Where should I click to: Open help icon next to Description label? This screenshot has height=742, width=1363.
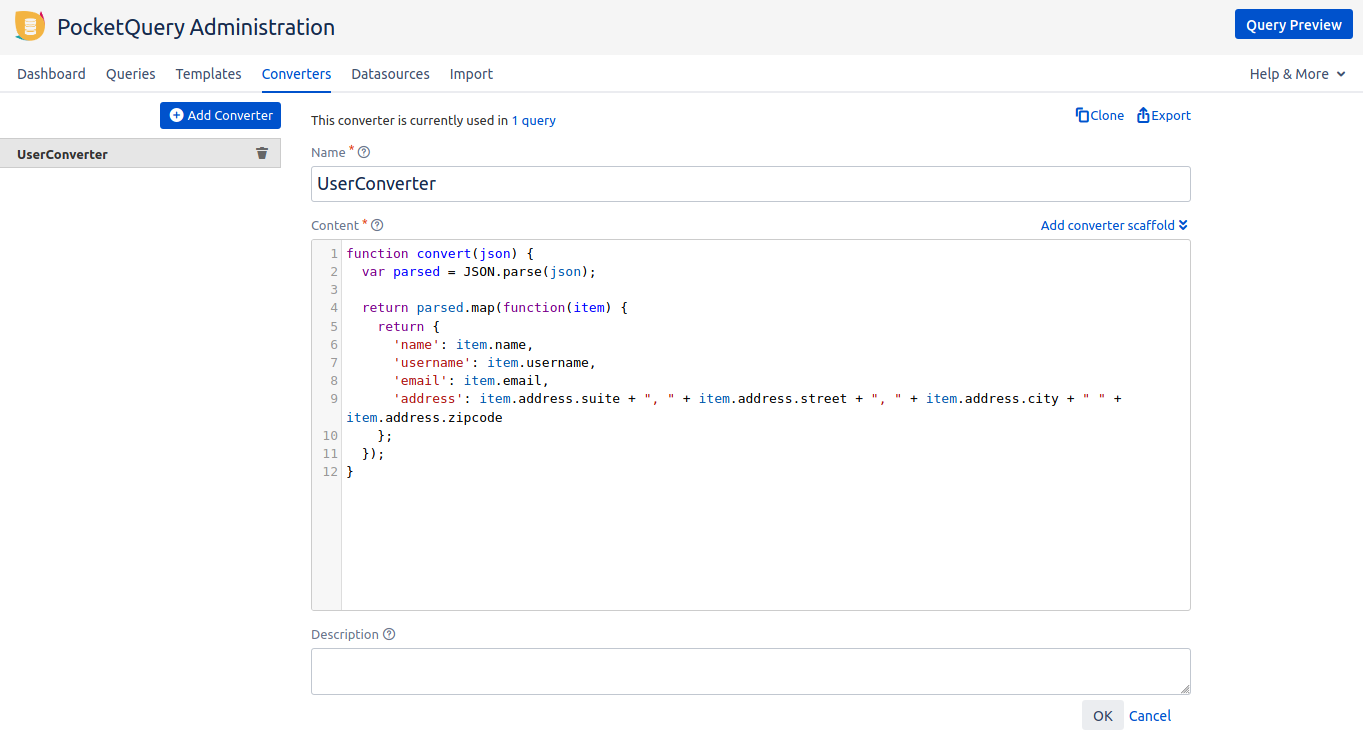click(389, 634)
